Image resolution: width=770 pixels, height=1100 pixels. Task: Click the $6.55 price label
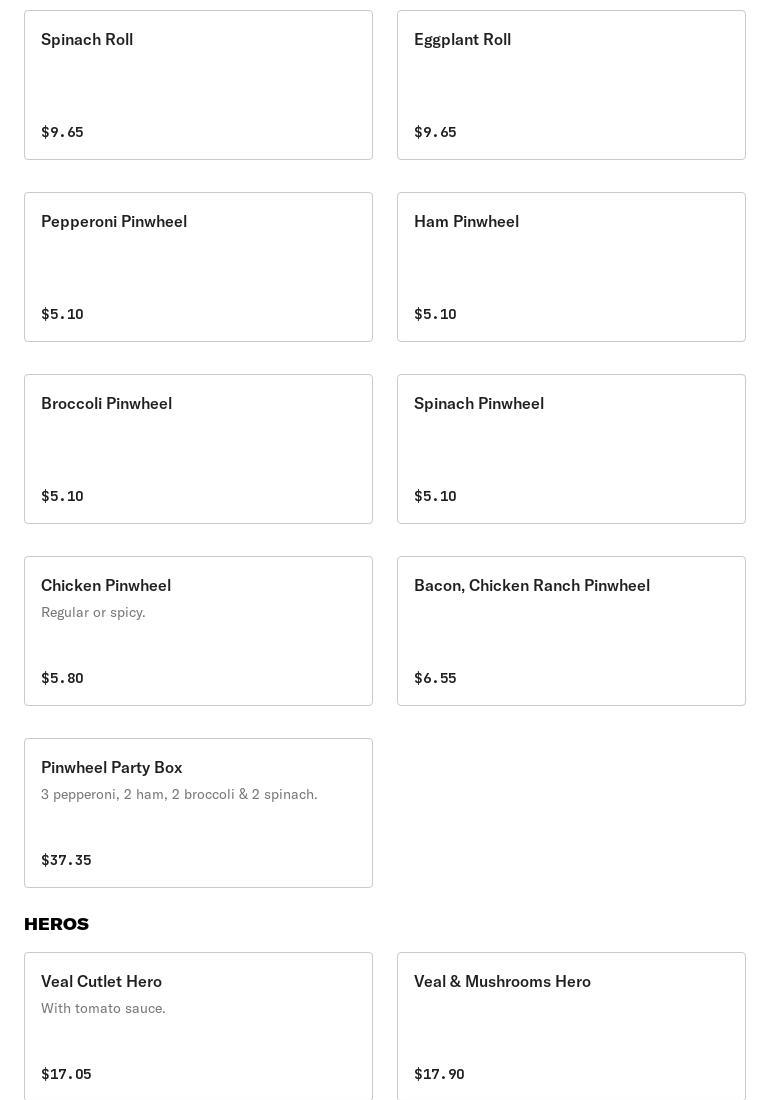[435, 678]
